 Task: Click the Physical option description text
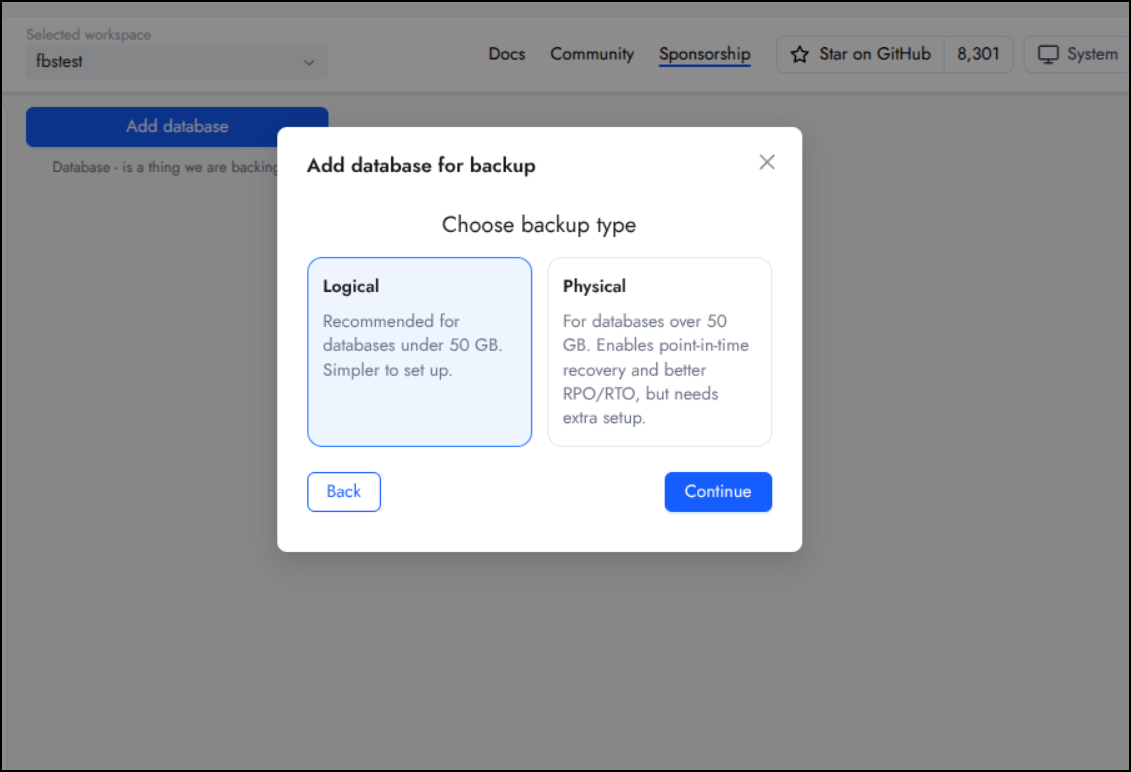[656, 369]
